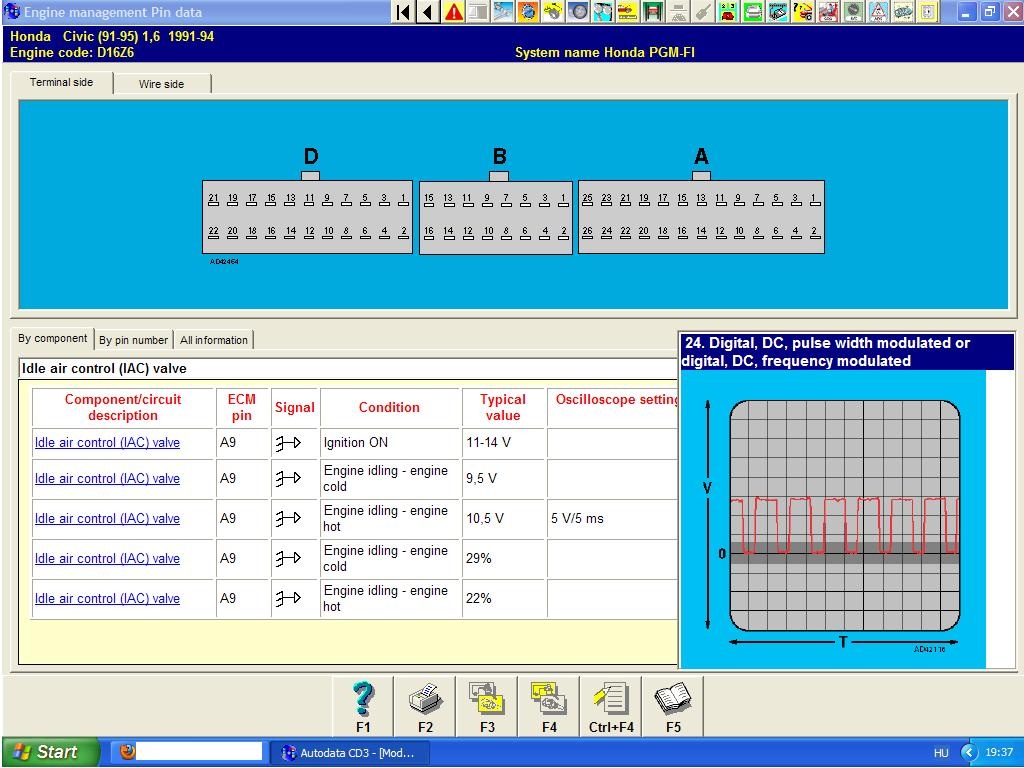
Task: Print using the F2 printer button
Action: (425, 707)
